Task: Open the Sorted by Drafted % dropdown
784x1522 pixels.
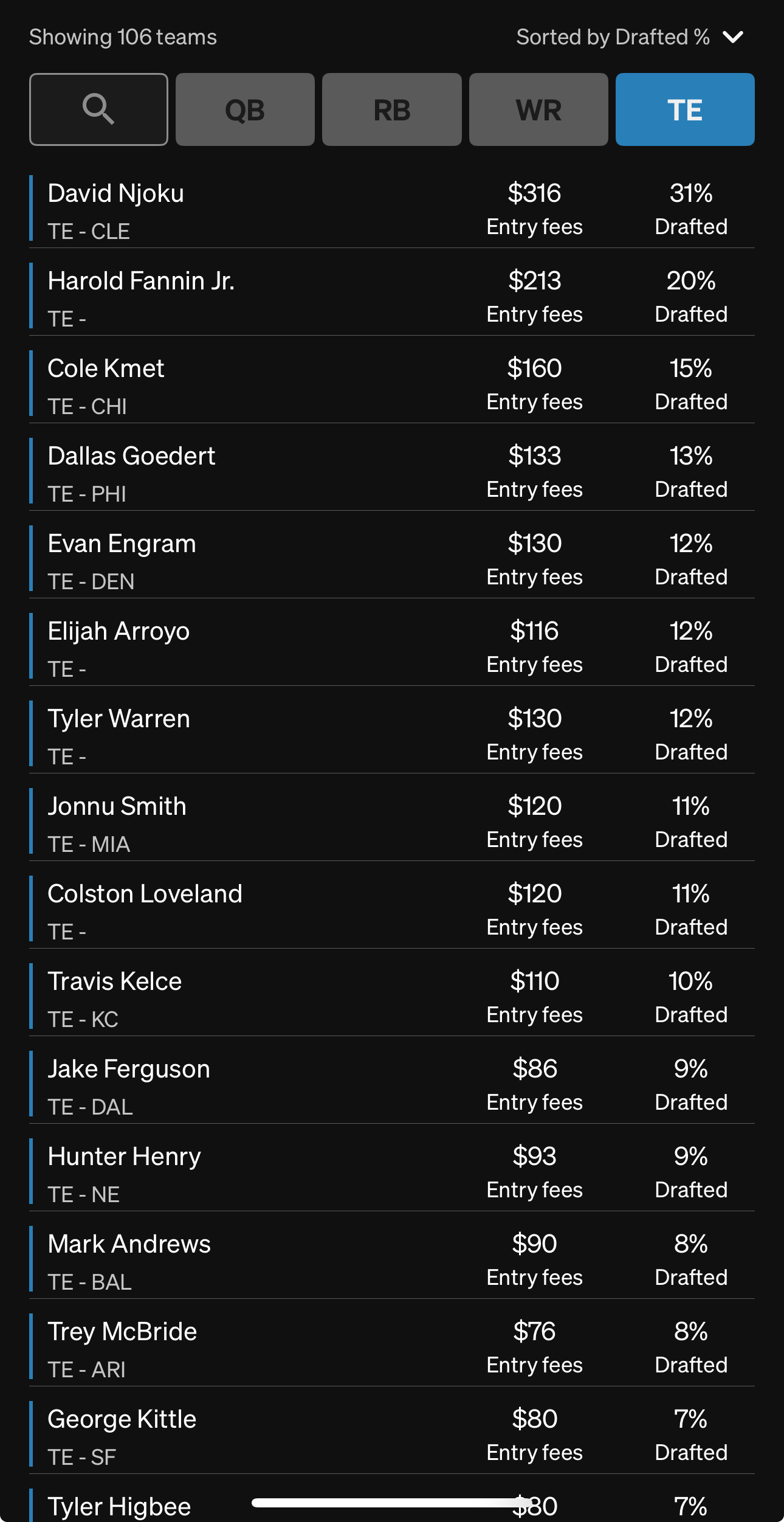Action: [629, 37]
